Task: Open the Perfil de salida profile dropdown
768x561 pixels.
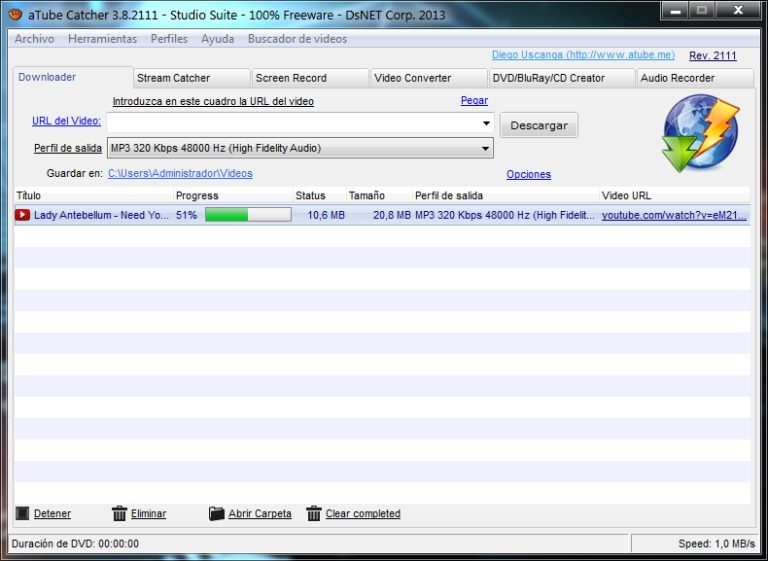Action: pyautogui.click(x=300, y=148)
